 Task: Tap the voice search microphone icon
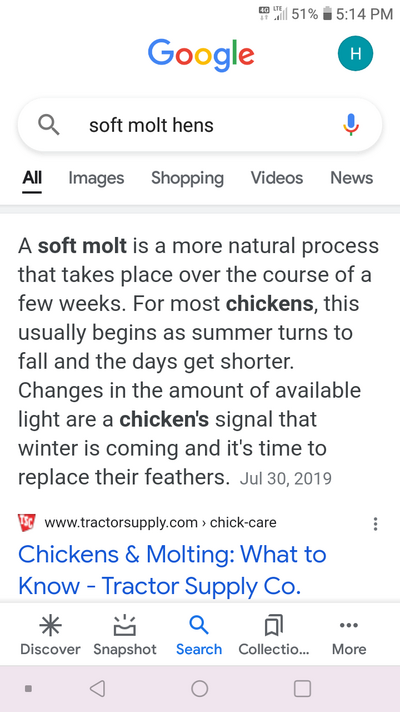351,124
